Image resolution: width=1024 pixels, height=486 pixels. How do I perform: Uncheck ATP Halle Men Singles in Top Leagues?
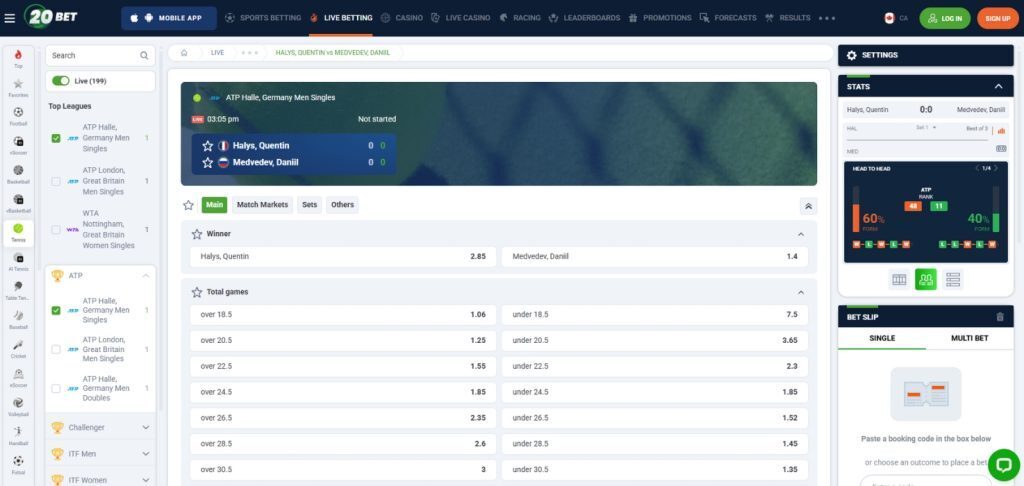click(x=56, y=138)
